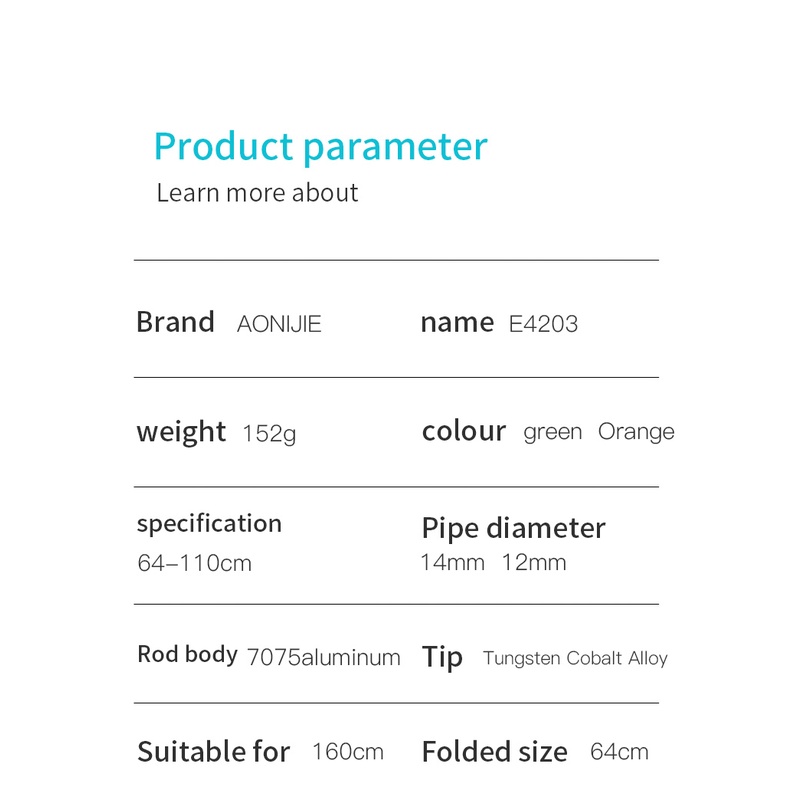
Task: Select the 152g weight value
Action: [x=269, y=434]
